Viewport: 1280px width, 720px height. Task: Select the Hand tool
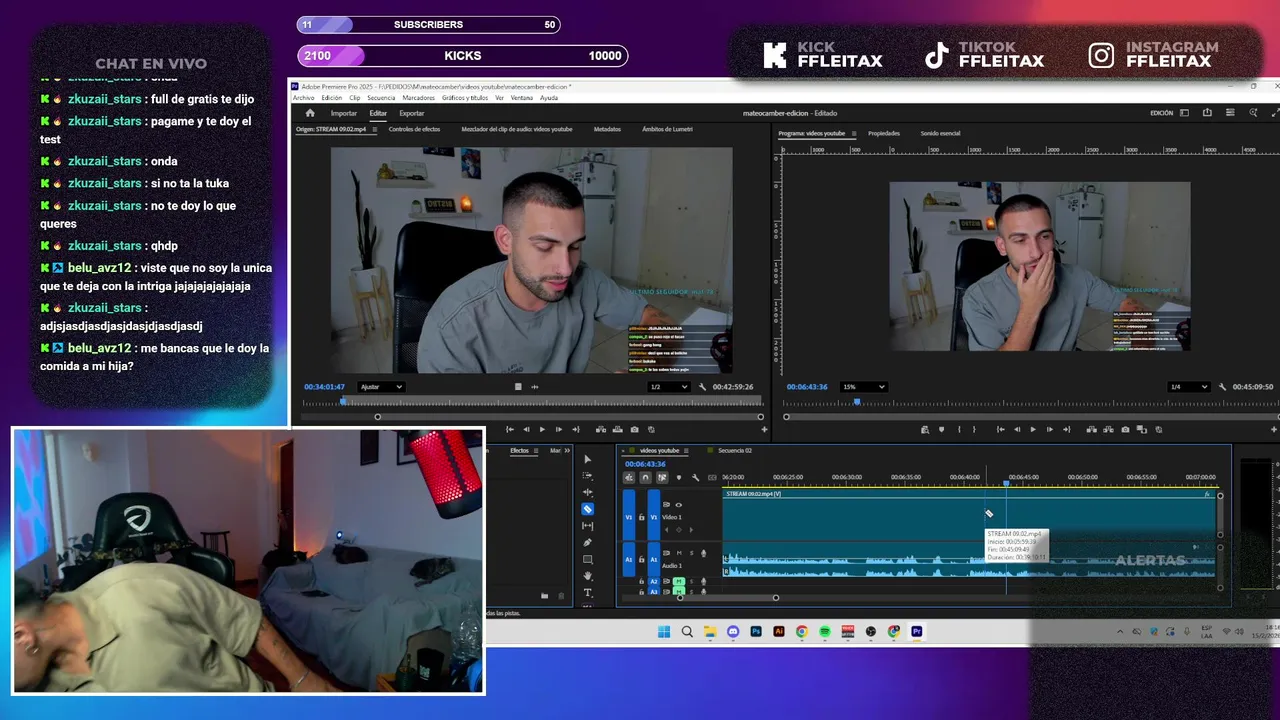point(587,576)
